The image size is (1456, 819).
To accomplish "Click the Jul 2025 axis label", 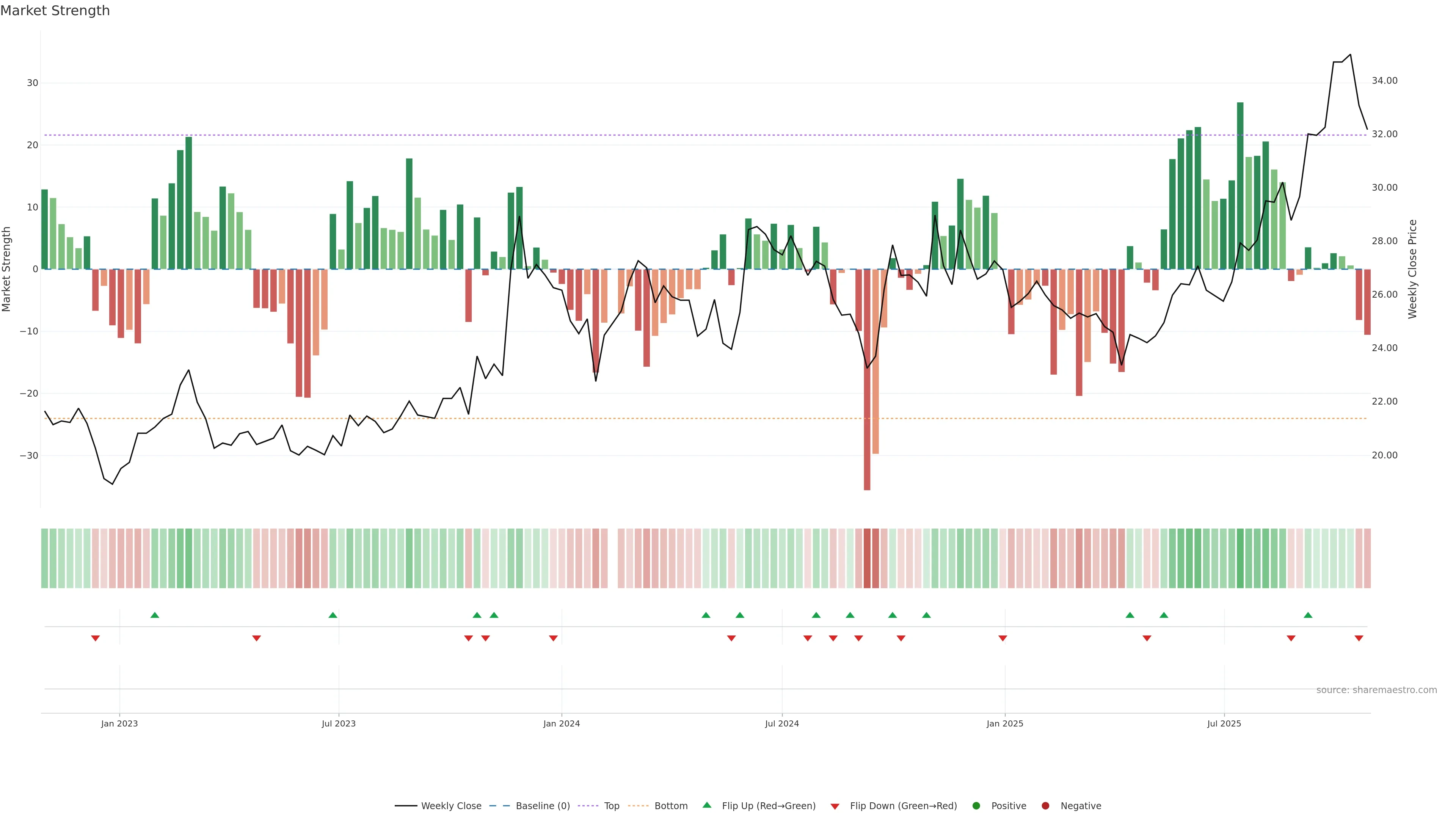I will pos(1224,723).
